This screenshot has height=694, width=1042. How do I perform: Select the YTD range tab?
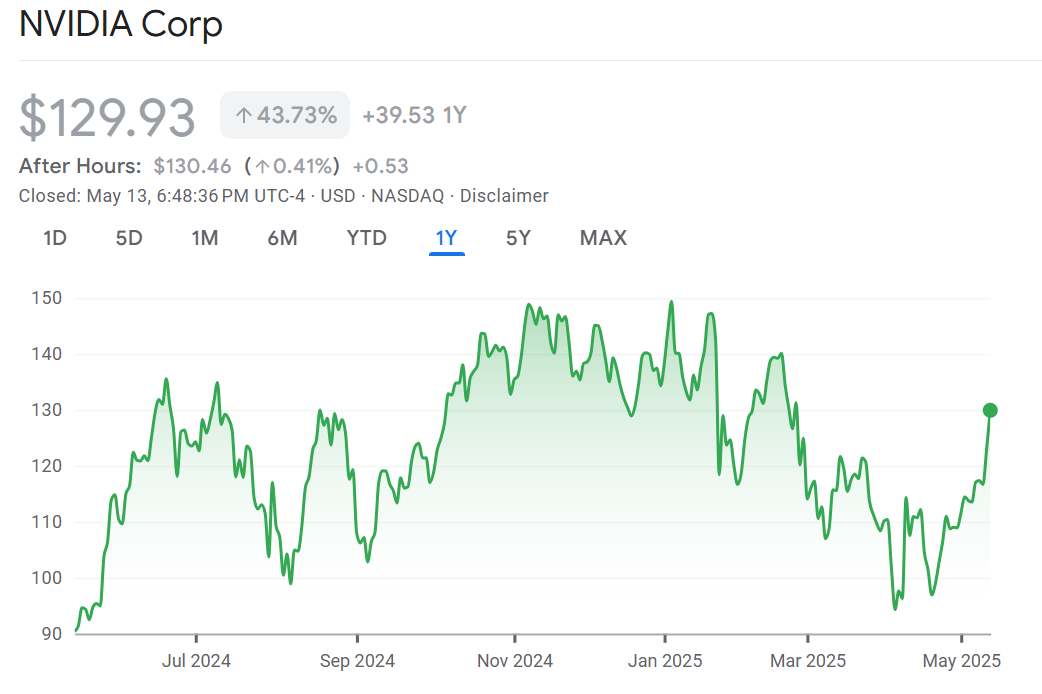[x=366, y=238]
